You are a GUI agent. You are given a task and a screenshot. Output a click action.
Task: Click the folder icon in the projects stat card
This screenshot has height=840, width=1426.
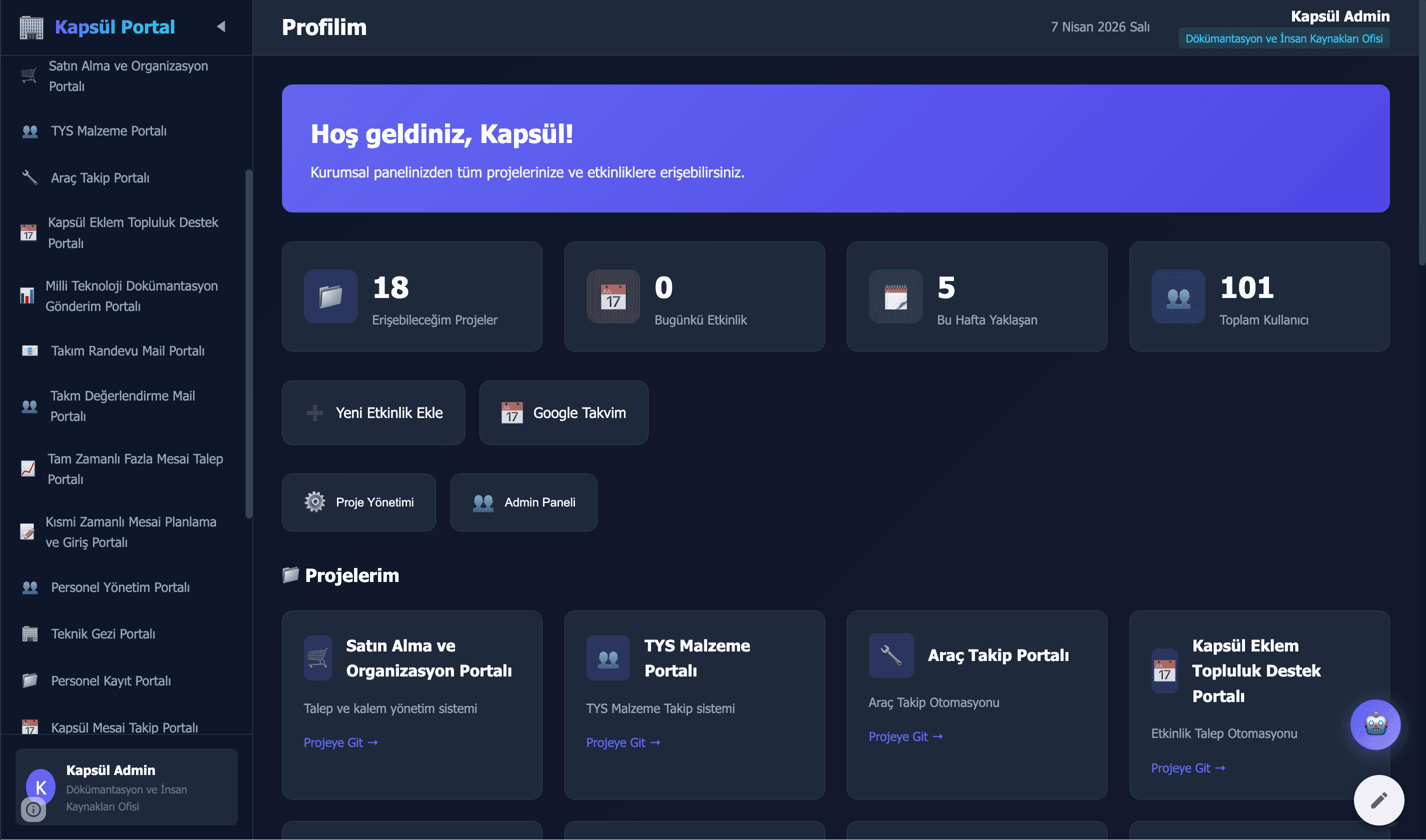(330, 296)
